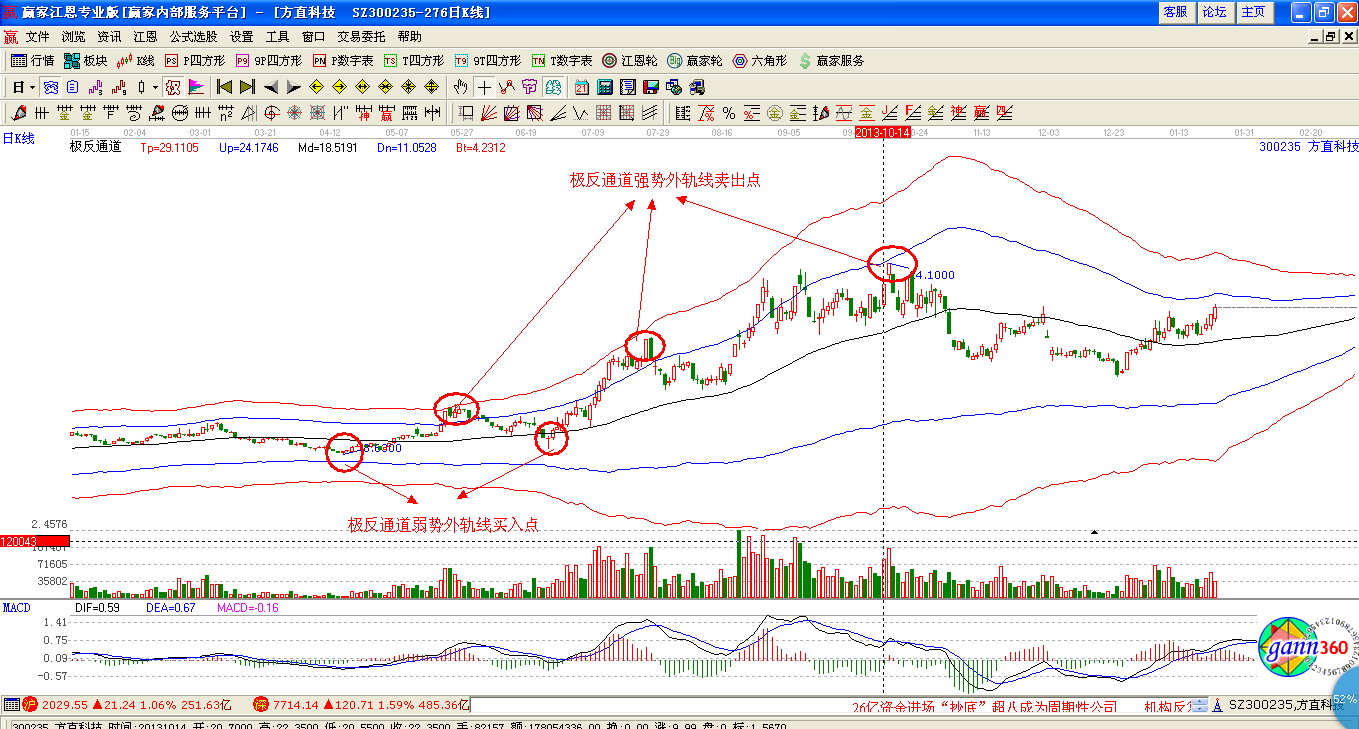
Task: Open the 公式选股 menu
Action: tap(194, 36)
